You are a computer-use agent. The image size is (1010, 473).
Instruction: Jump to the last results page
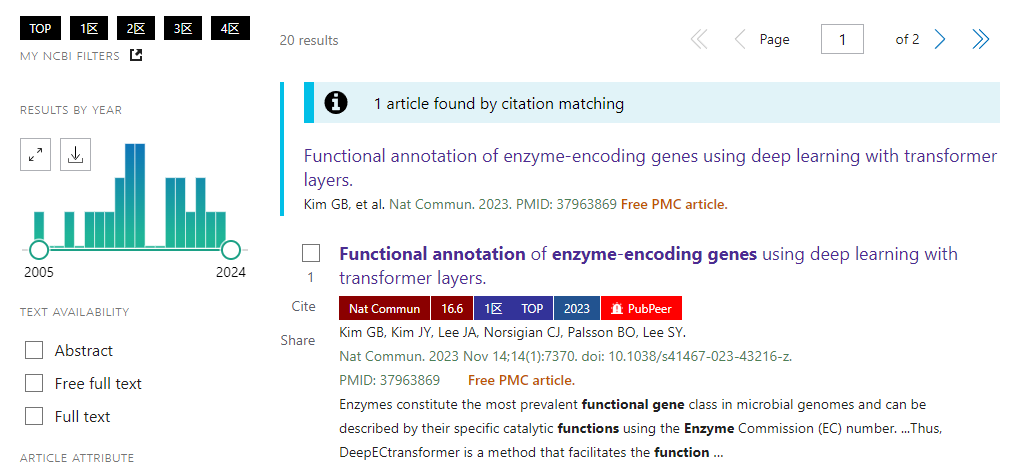pyautogui.click(x=981, y=39)
